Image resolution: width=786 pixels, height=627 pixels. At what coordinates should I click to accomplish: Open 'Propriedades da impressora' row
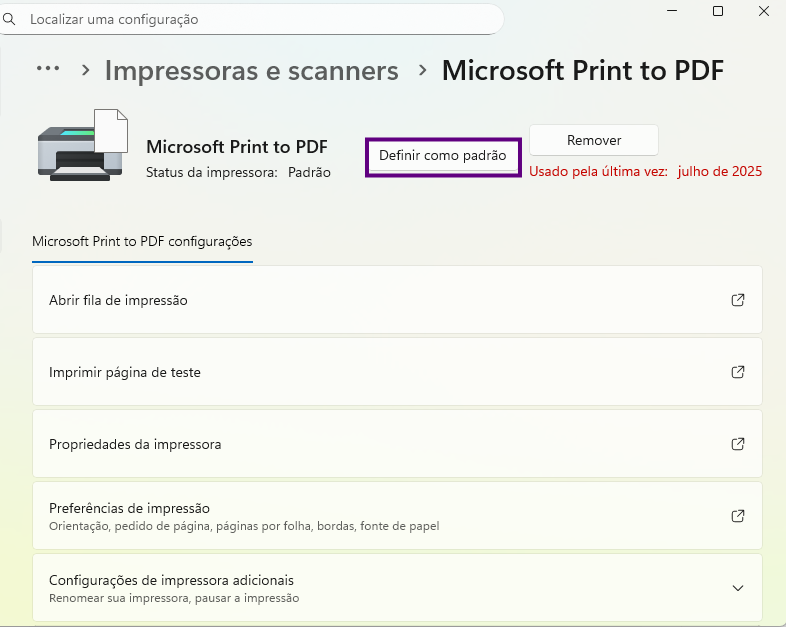point(397,444)
